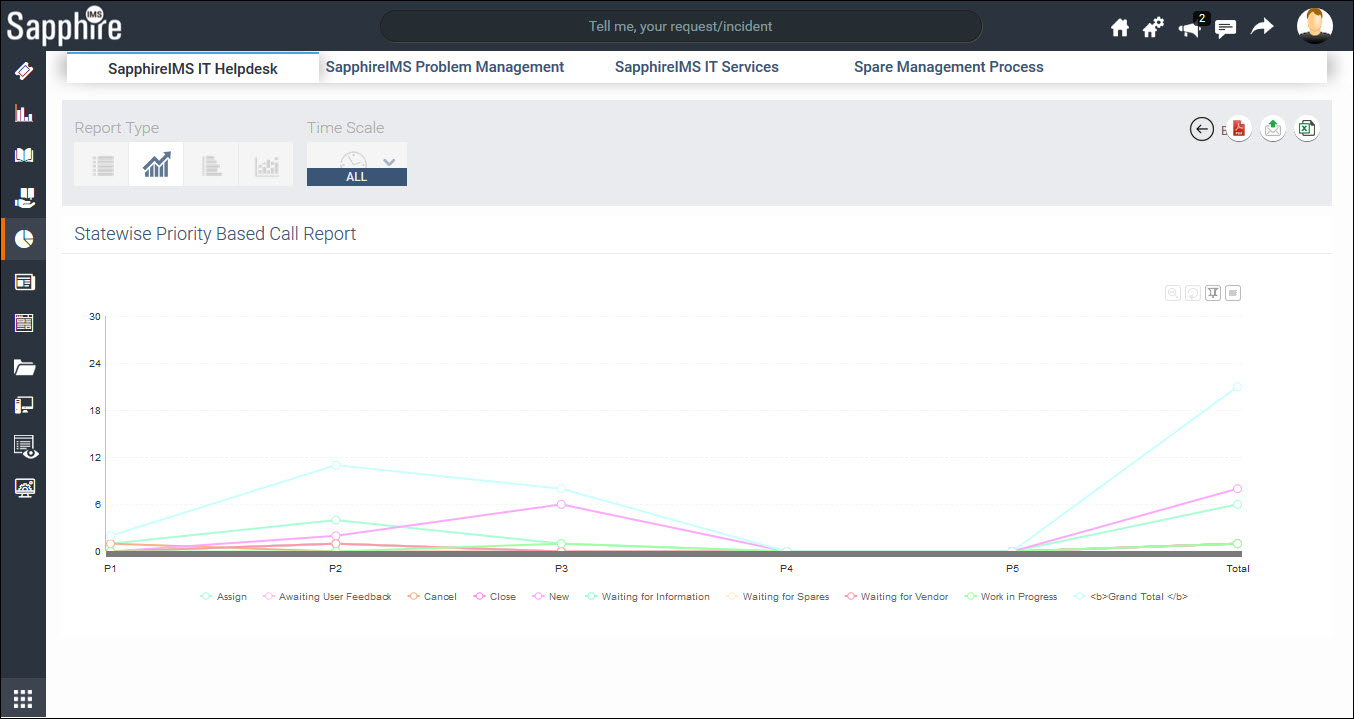Expand the Time Scale ALL dropdown
The image size is (1354, 719).
(389, 161)
